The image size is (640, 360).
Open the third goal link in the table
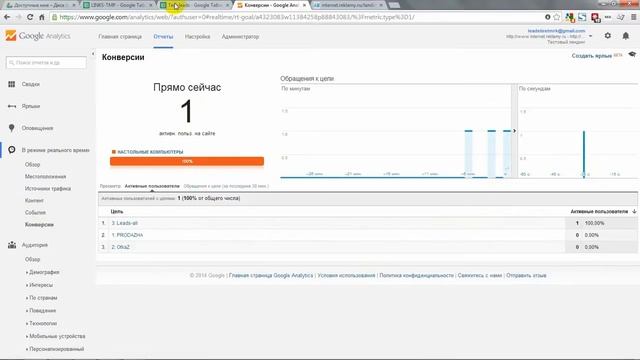120,247
